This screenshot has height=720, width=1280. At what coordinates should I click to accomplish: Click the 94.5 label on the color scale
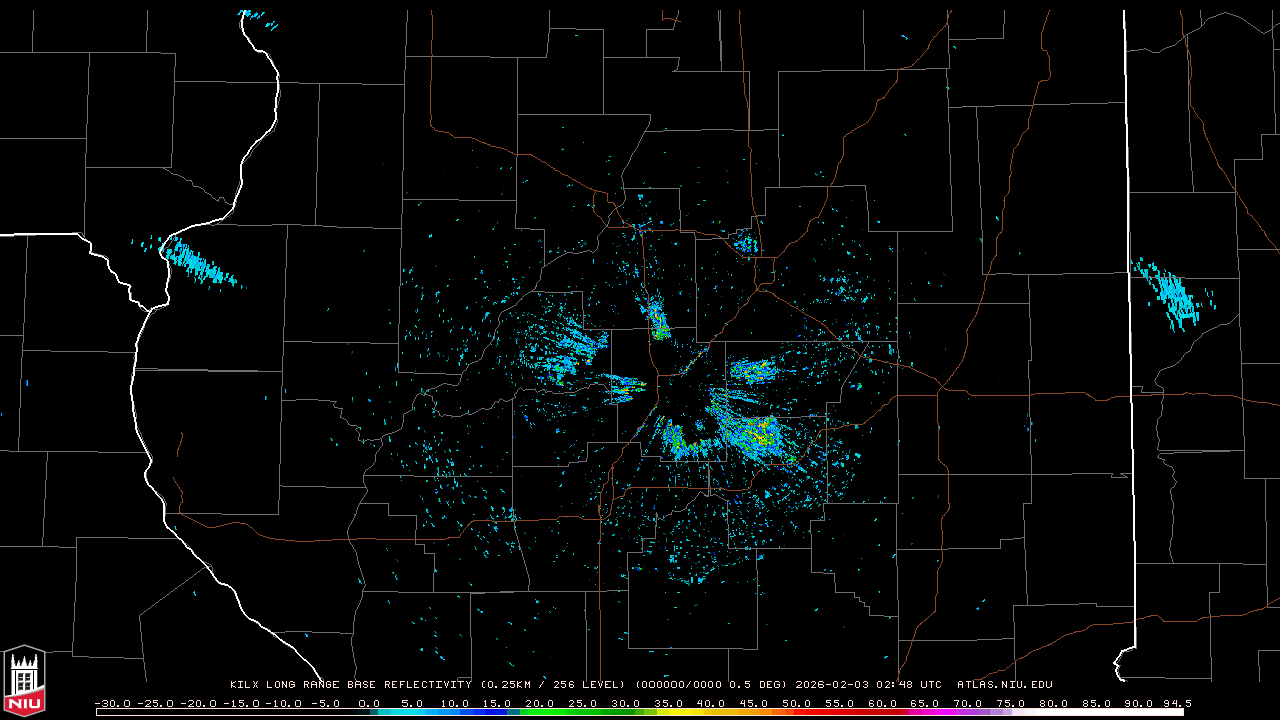click(1170, 703)
